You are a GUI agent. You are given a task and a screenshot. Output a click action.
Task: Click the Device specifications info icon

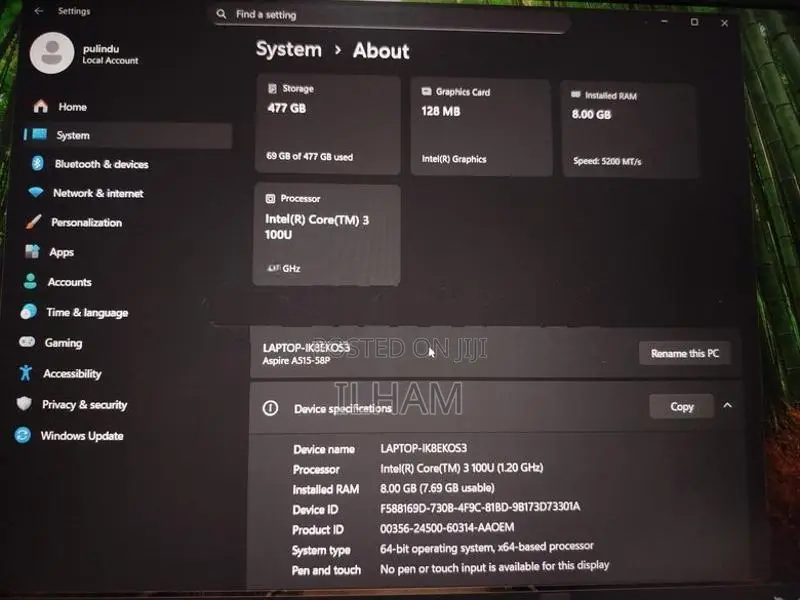click(270, 408)
